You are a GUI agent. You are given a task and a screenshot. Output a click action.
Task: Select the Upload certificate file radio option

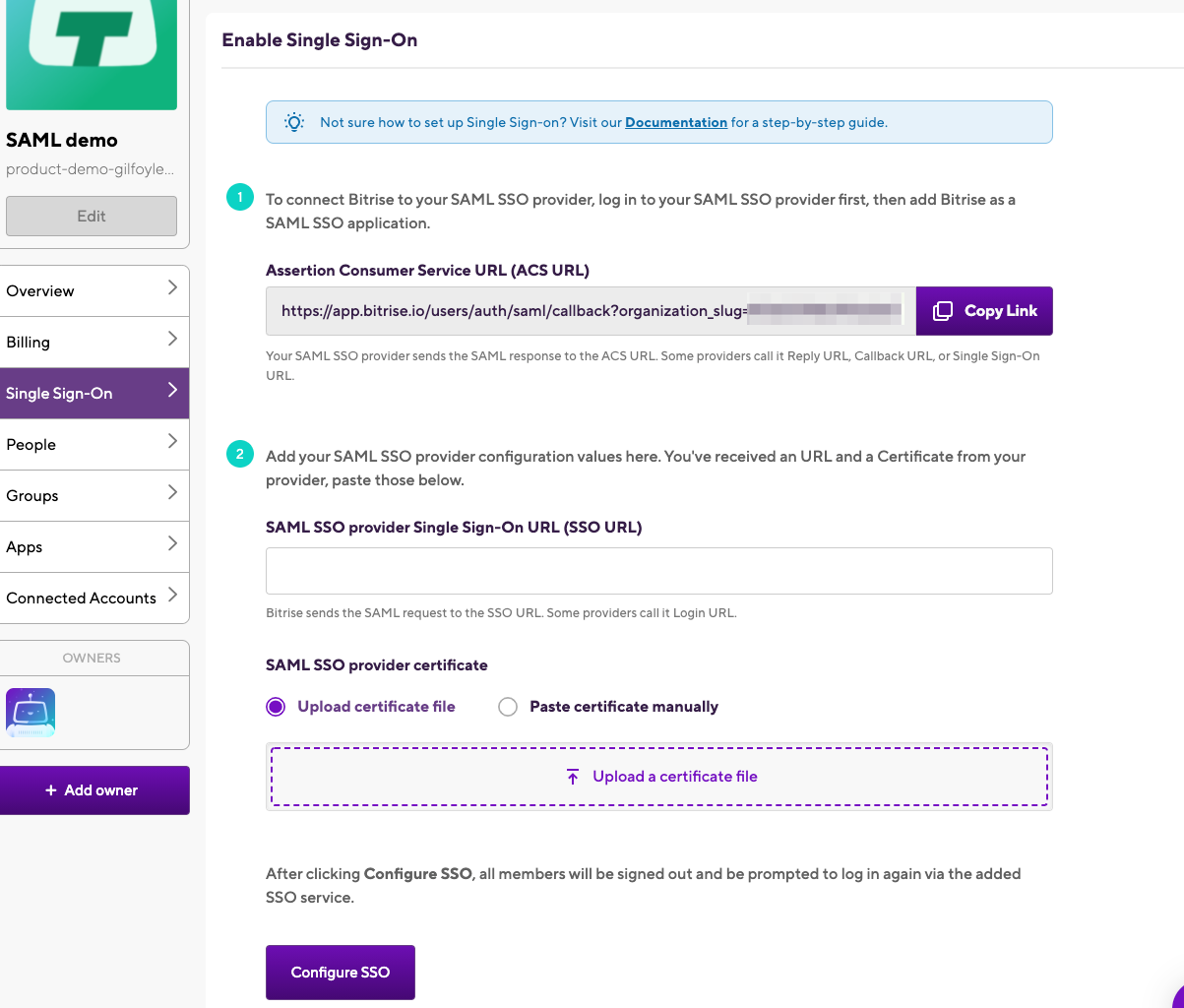pos(277,707)
